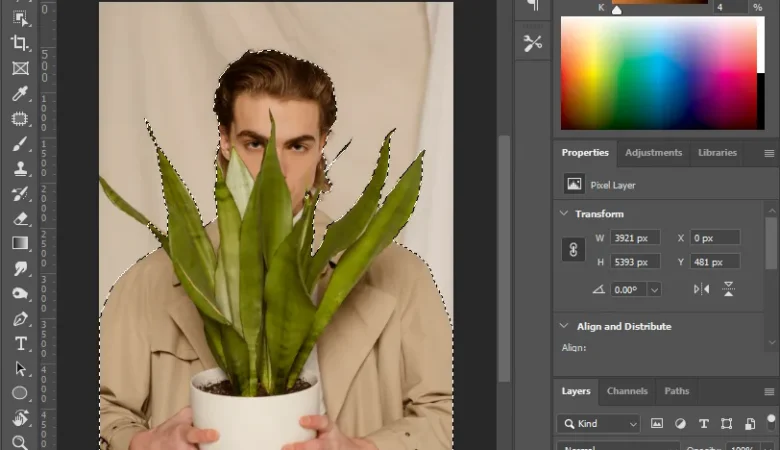Select the Eraser tool
Image resolution: width=780 pixels, height=450 pixels.
point(20,218)
